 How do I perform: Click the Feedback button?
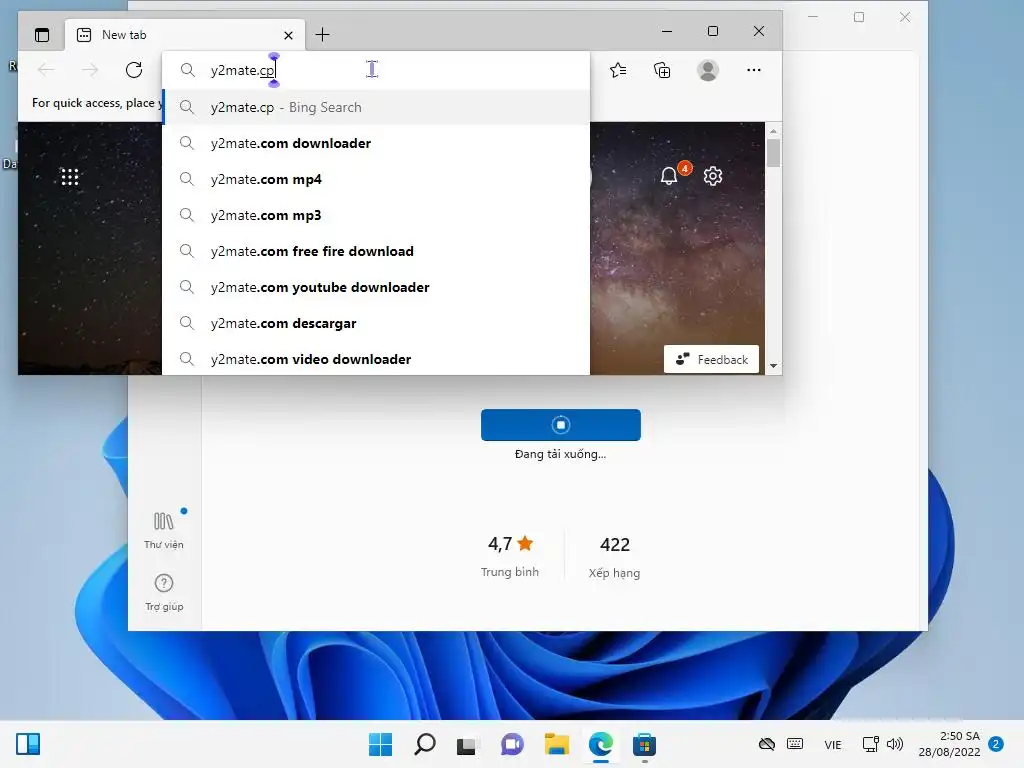pyautogui.click(x=711, y=359)
